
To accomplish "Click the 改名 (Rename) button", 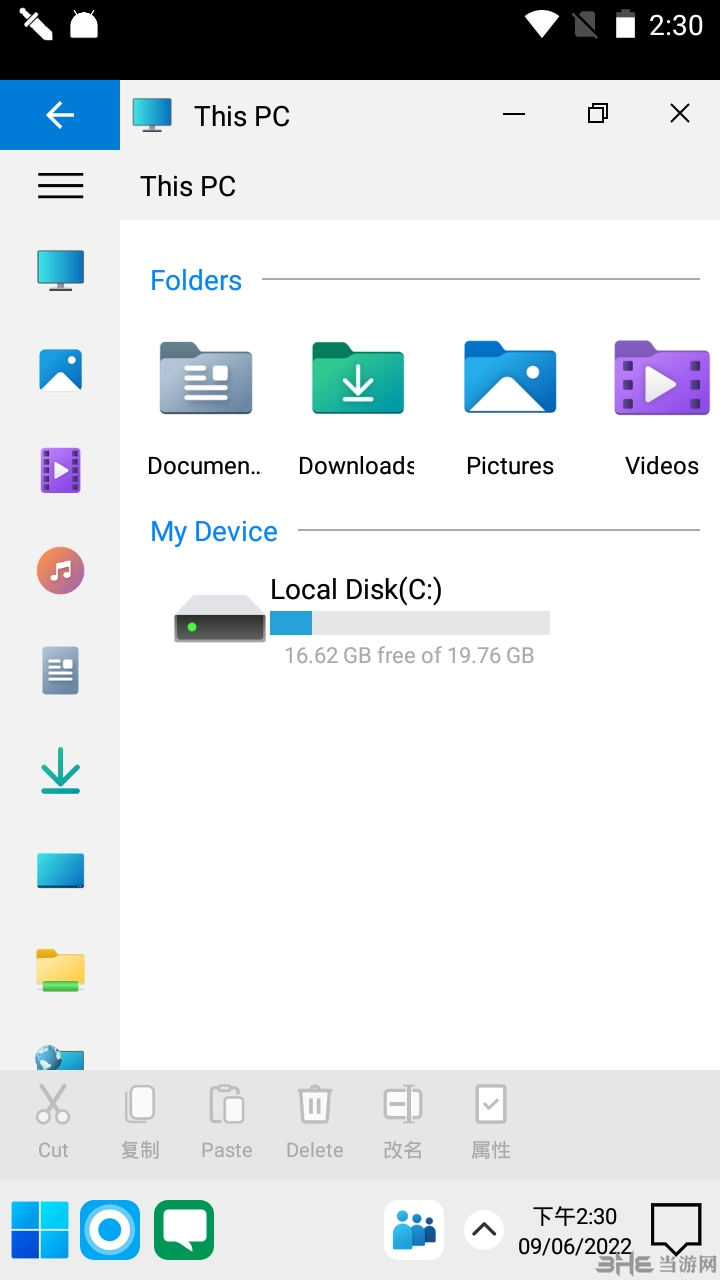I will point(403,1122).
